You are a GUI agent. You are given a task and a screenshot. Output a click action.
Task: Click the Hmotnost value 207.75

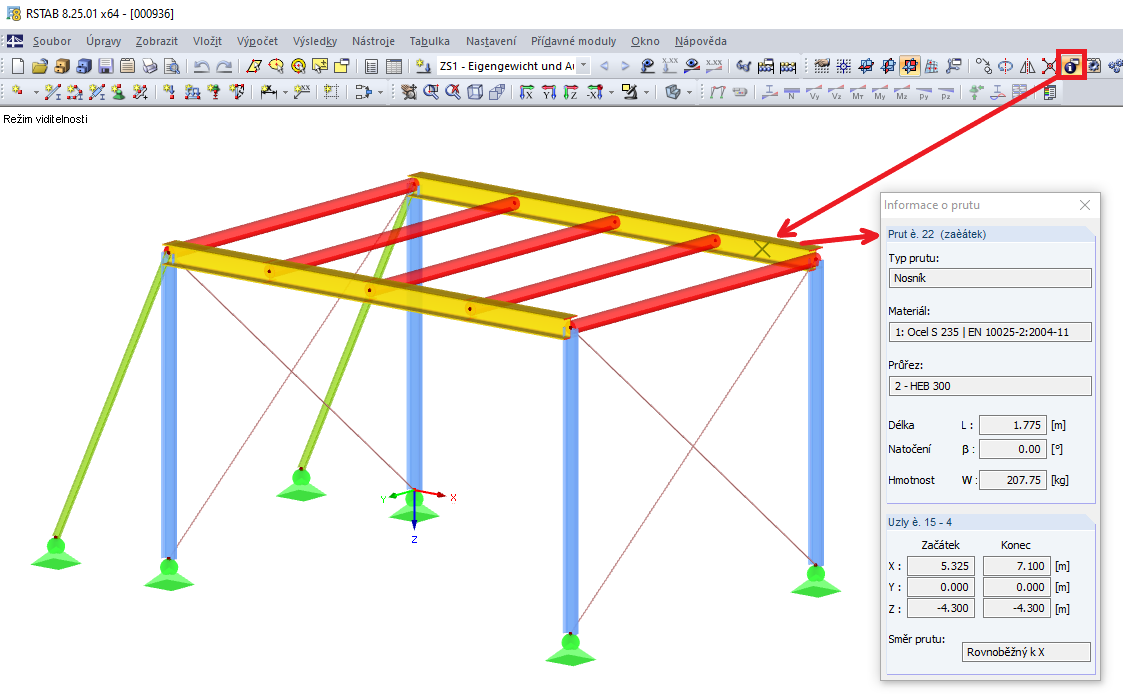(1013, 480)
